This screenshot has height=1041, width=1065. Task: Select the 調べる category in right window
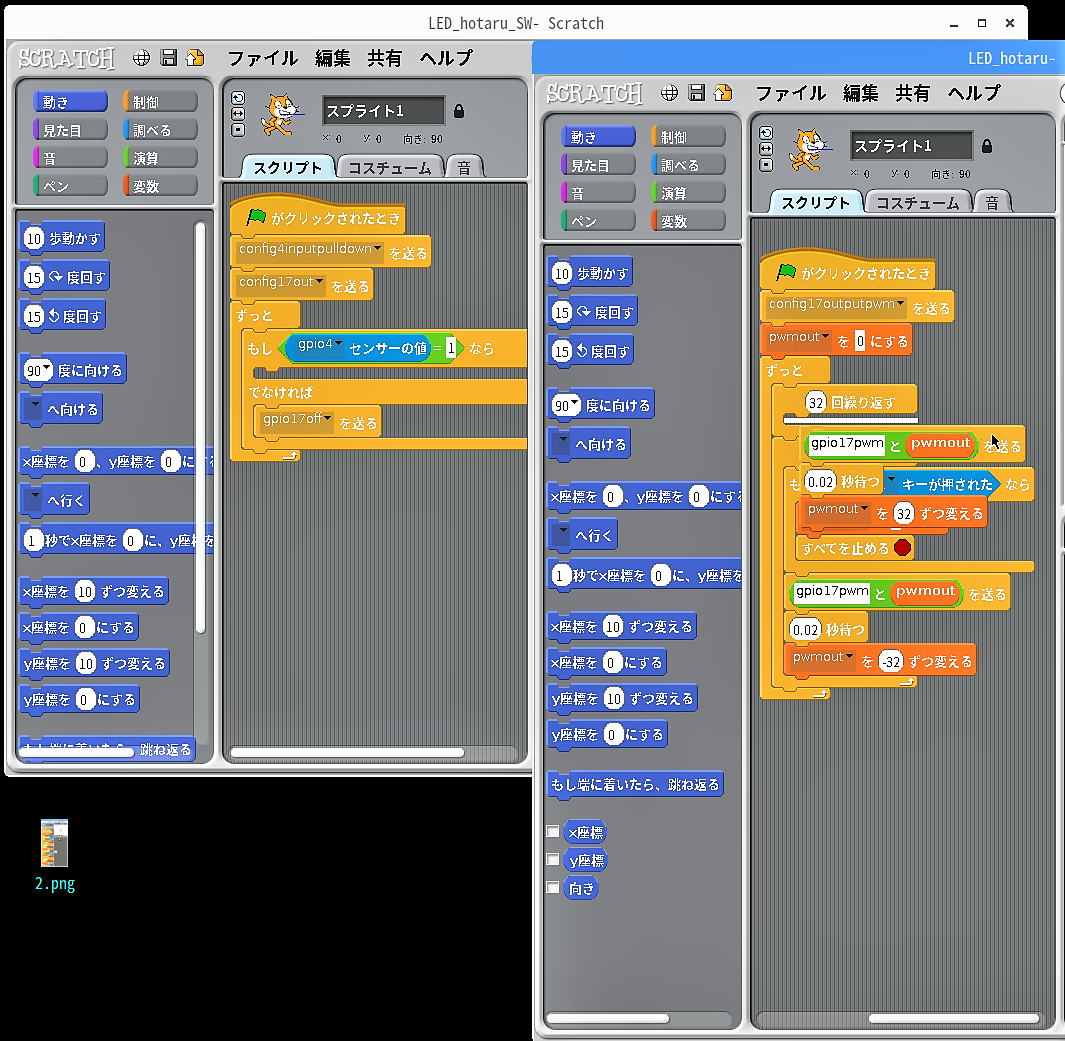tap(688, 165)
